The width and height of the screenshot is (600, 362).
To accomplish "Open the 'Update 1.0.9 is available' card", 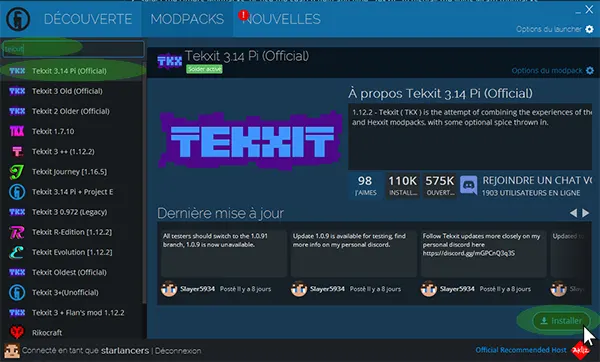I will click(354, 253).
